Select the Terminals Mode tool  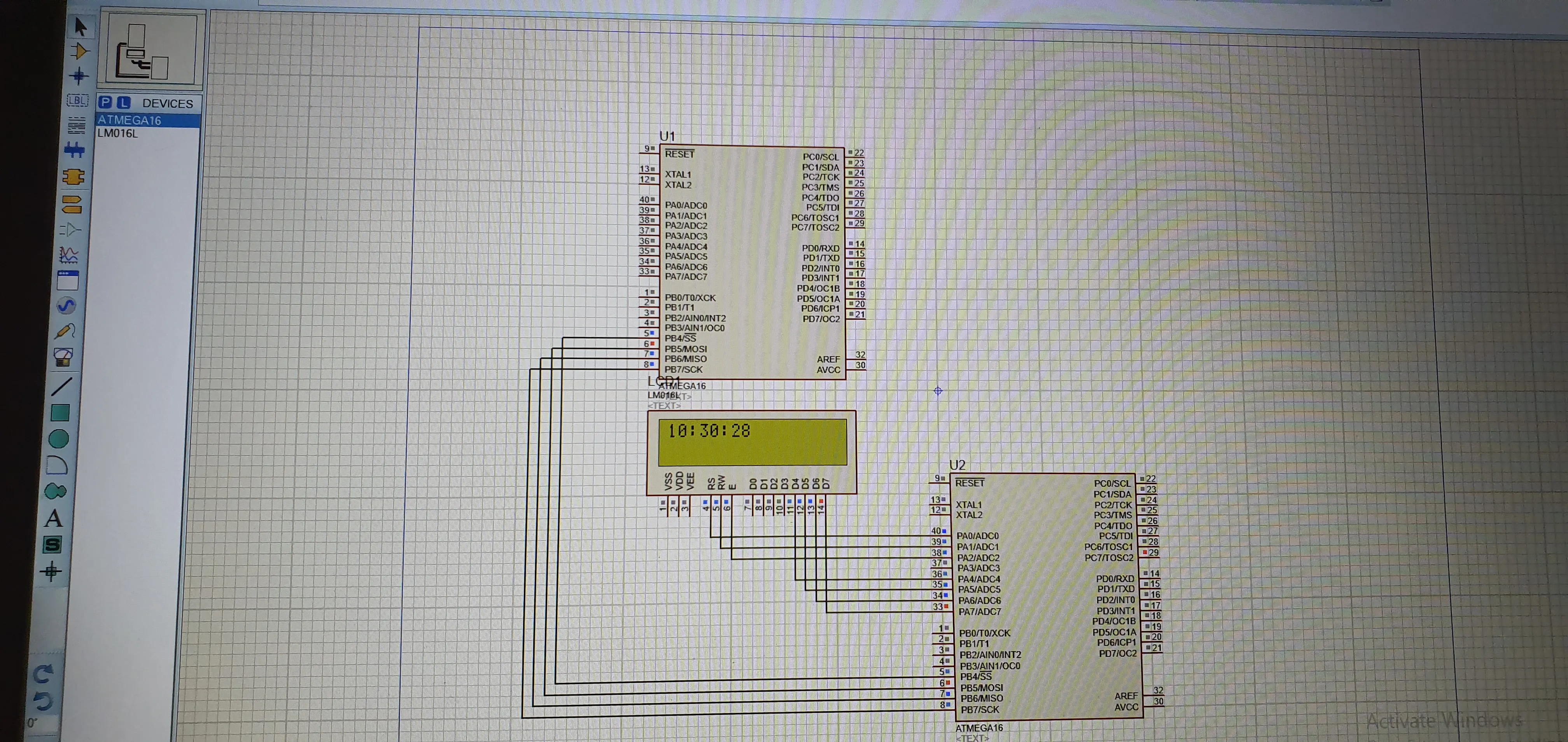(x=72, y=204)
